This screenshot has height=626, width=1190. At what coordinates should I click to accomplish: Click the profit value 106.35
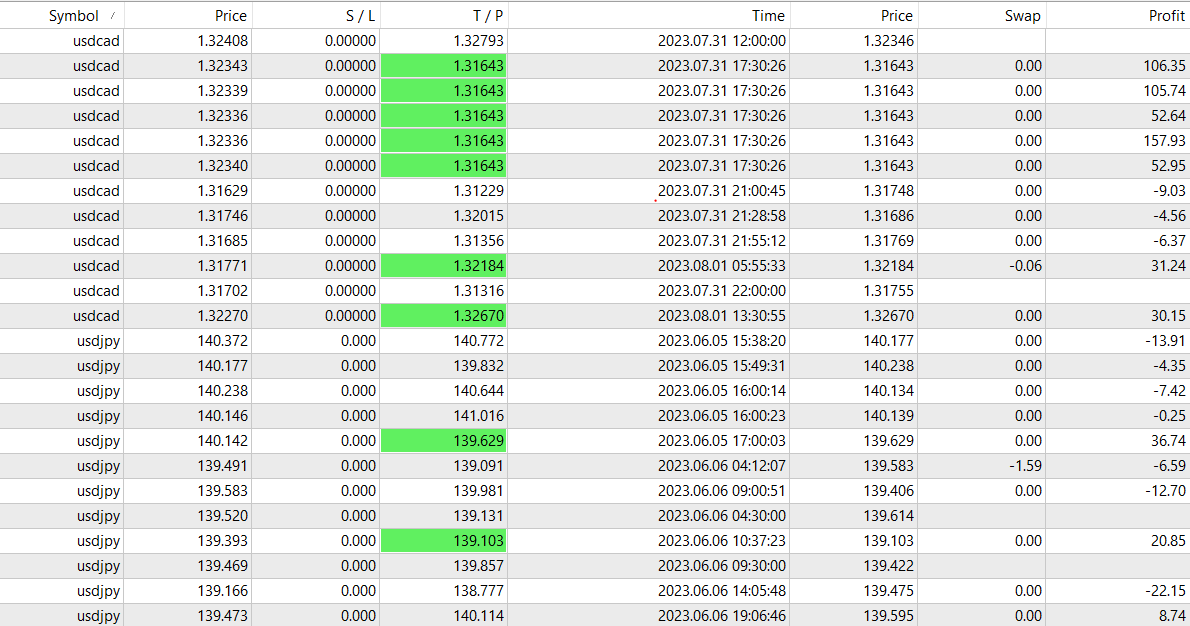tap(1164, 66)
